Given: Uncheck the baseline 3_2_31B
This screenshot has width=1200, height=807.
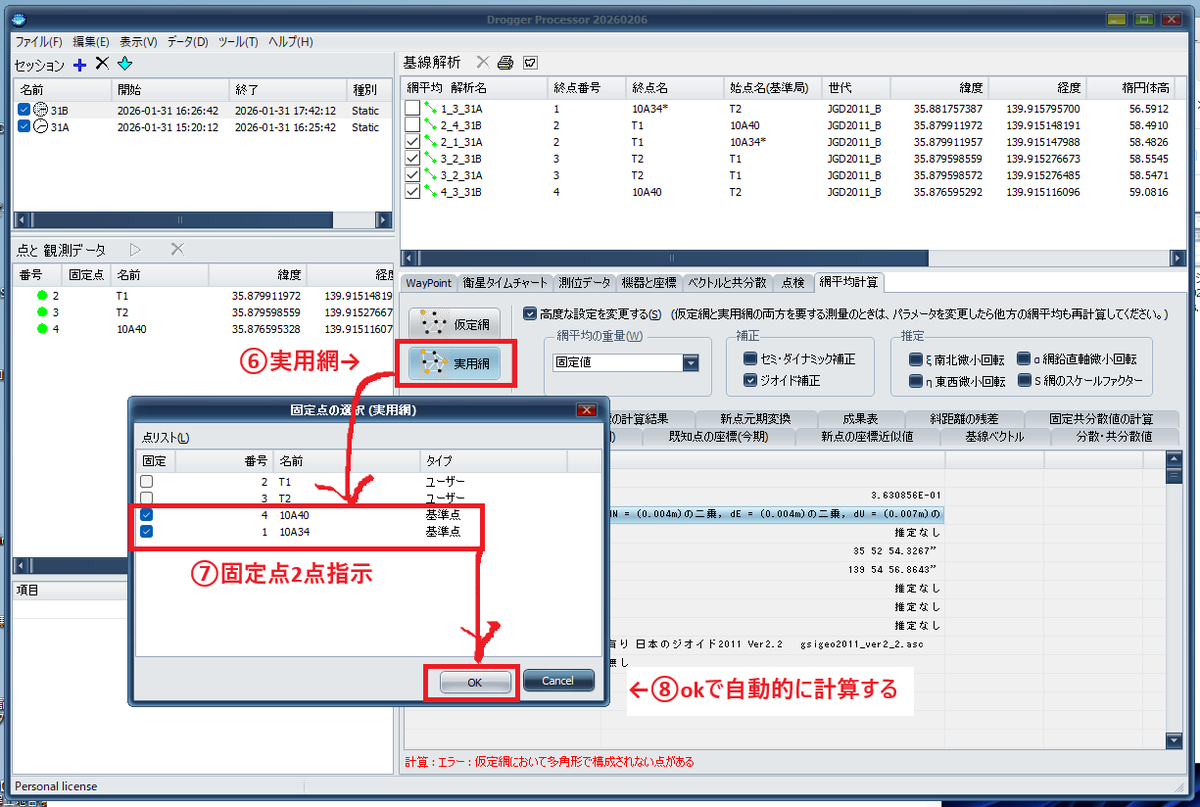Looking at the screenshot, I should (412, 158).
